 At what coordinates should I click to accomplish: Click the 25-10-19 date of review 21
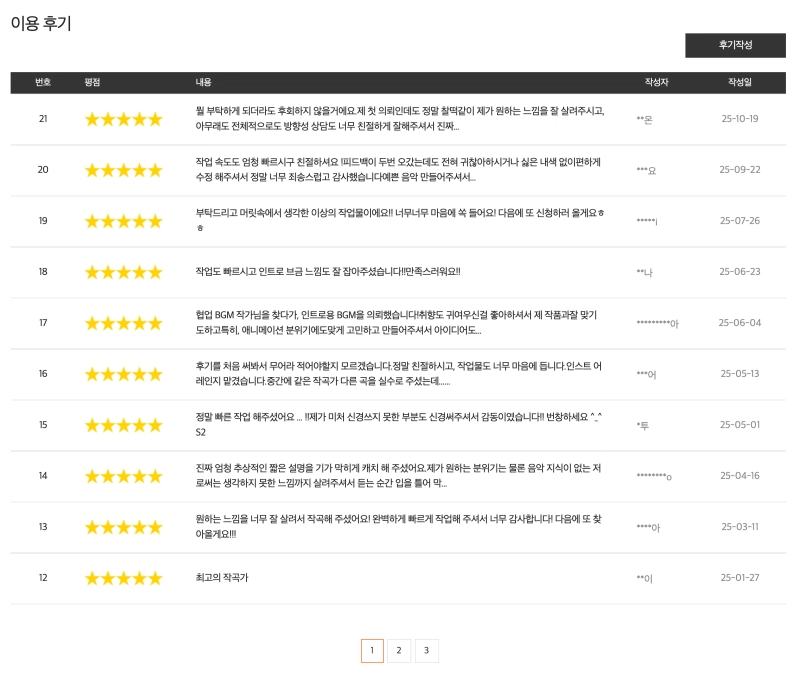(740, 119)
